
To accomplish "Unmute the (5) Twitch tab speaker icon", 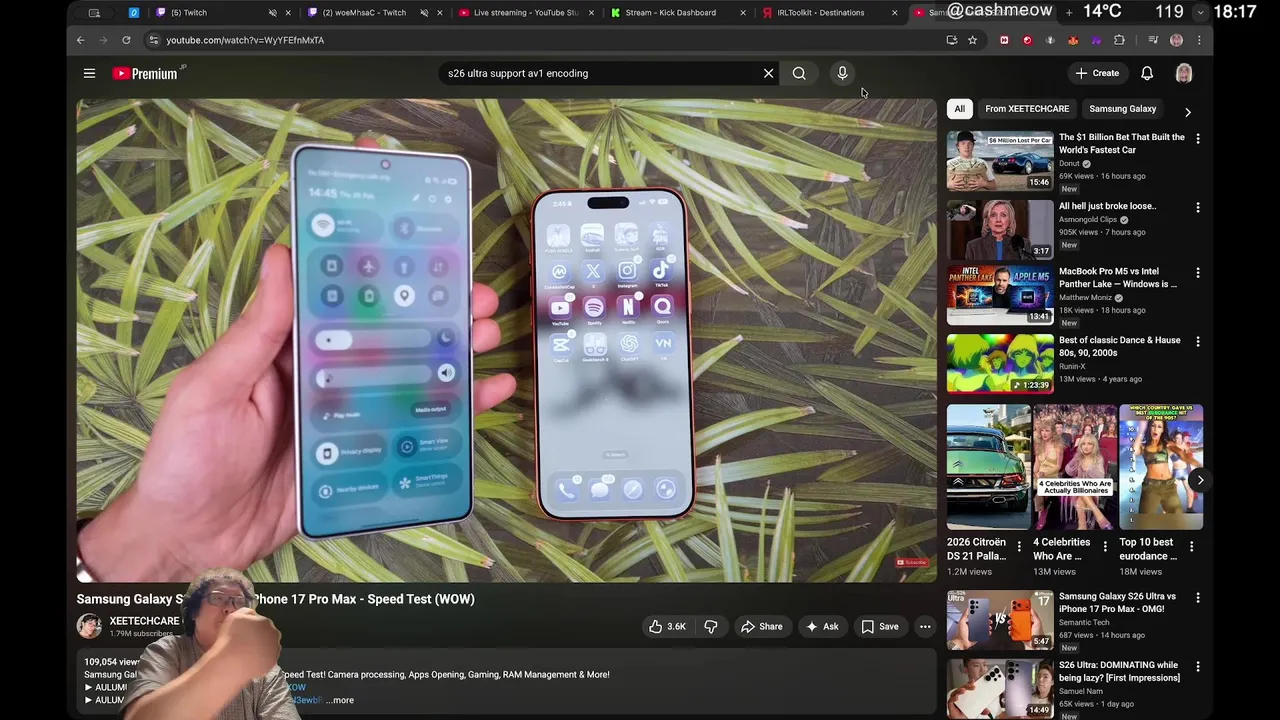I will 272,13.
